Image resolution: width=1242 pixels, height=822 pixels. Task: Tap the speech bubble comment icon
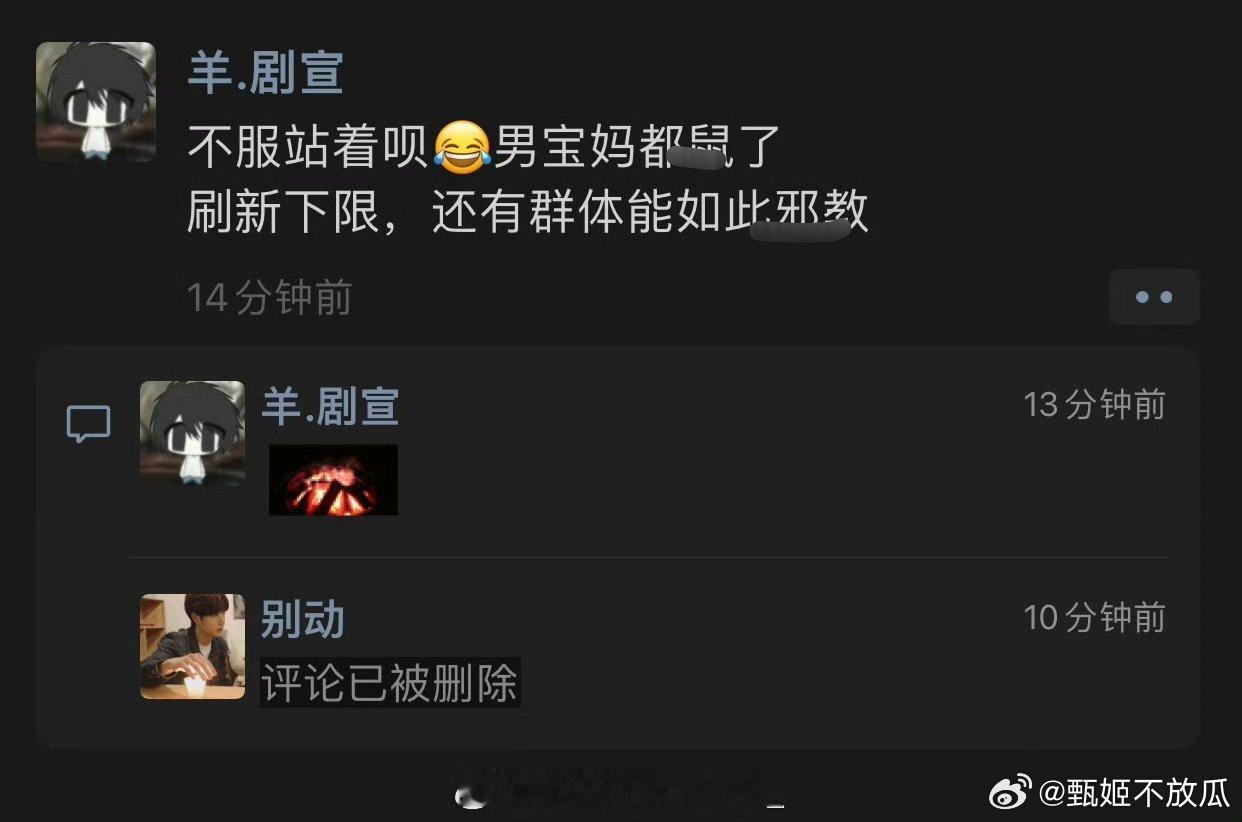88,424
